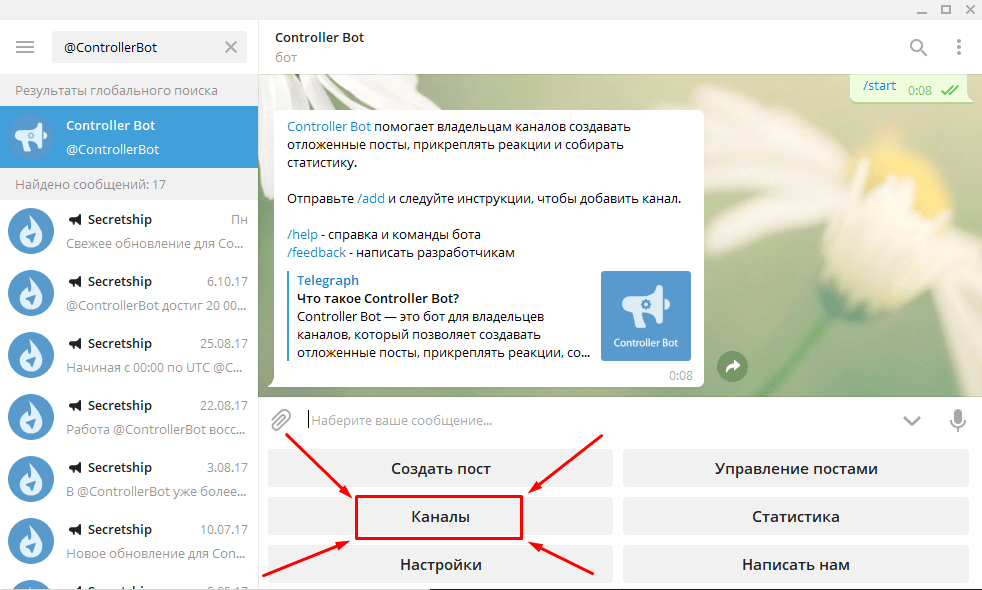Screen dimensions: 982x590
Task: Click Secretship avatar beside 25.08.17 message
Action: (x=31, y=355)
